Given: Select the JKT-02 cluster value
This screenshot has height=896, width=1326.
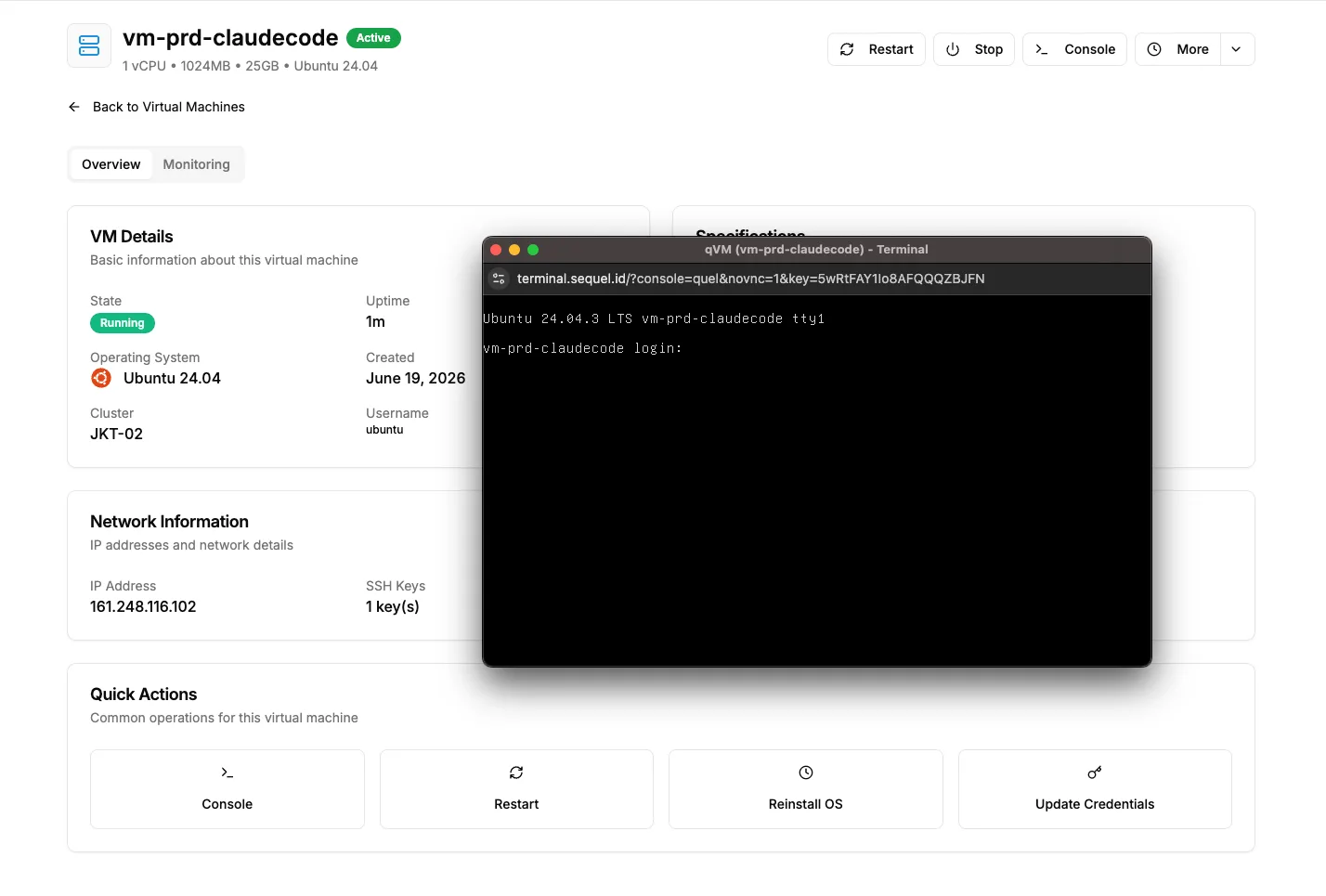Looking at the screenshot, I should 116,434.
